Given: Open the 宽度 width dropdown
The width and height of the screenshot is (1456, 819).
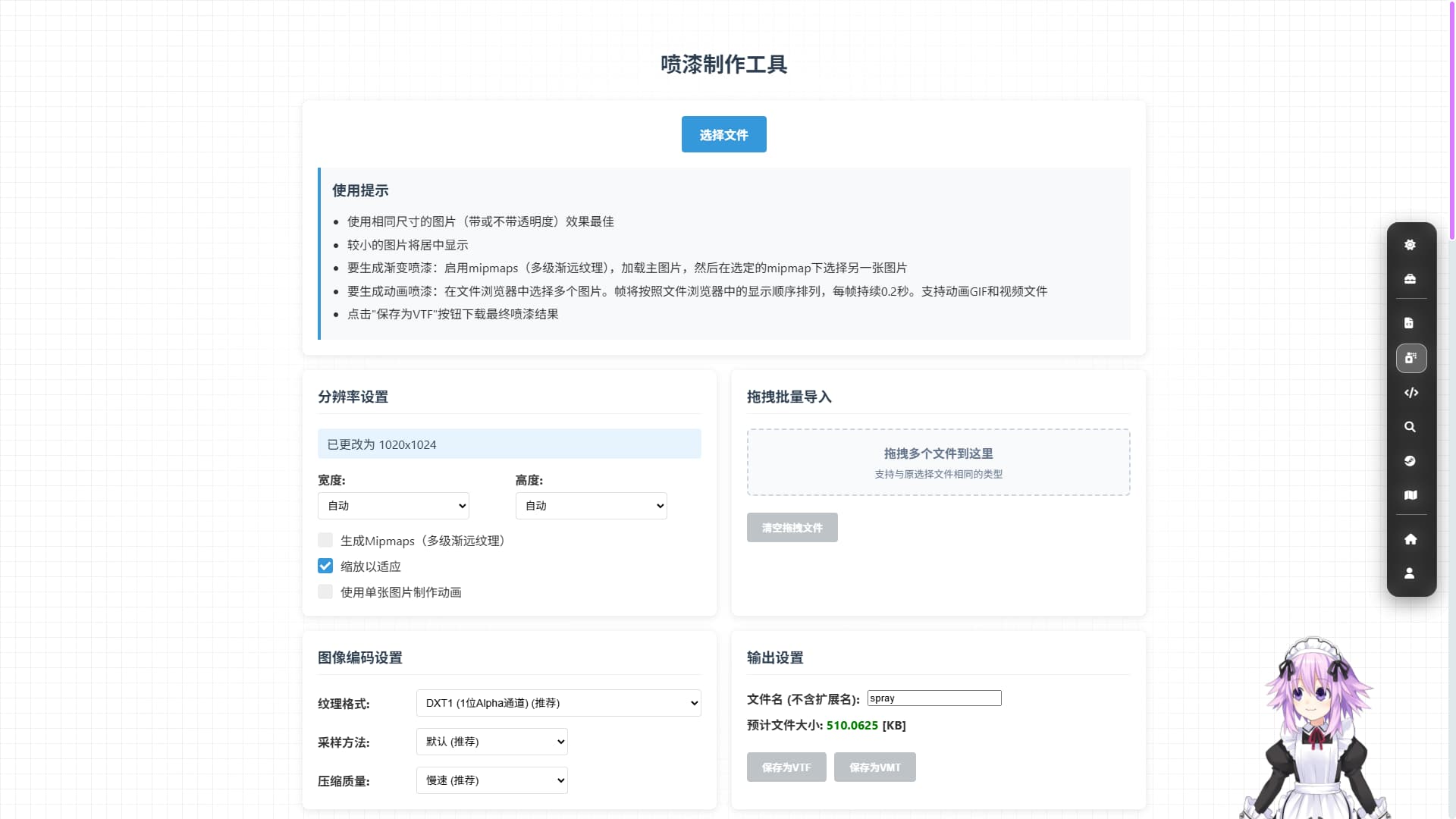Looking at the screenshot, I should click(x=393, y=506).
